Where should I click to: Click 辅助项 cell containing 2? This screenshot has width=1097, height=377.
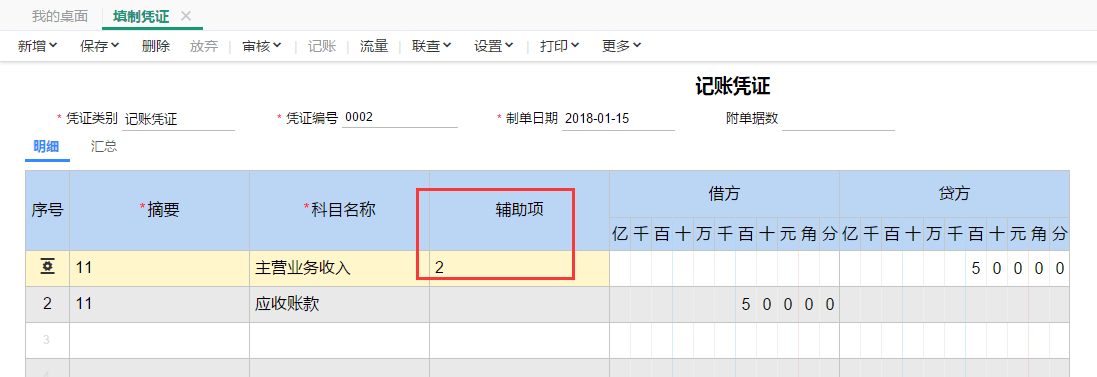coord(519,268)
